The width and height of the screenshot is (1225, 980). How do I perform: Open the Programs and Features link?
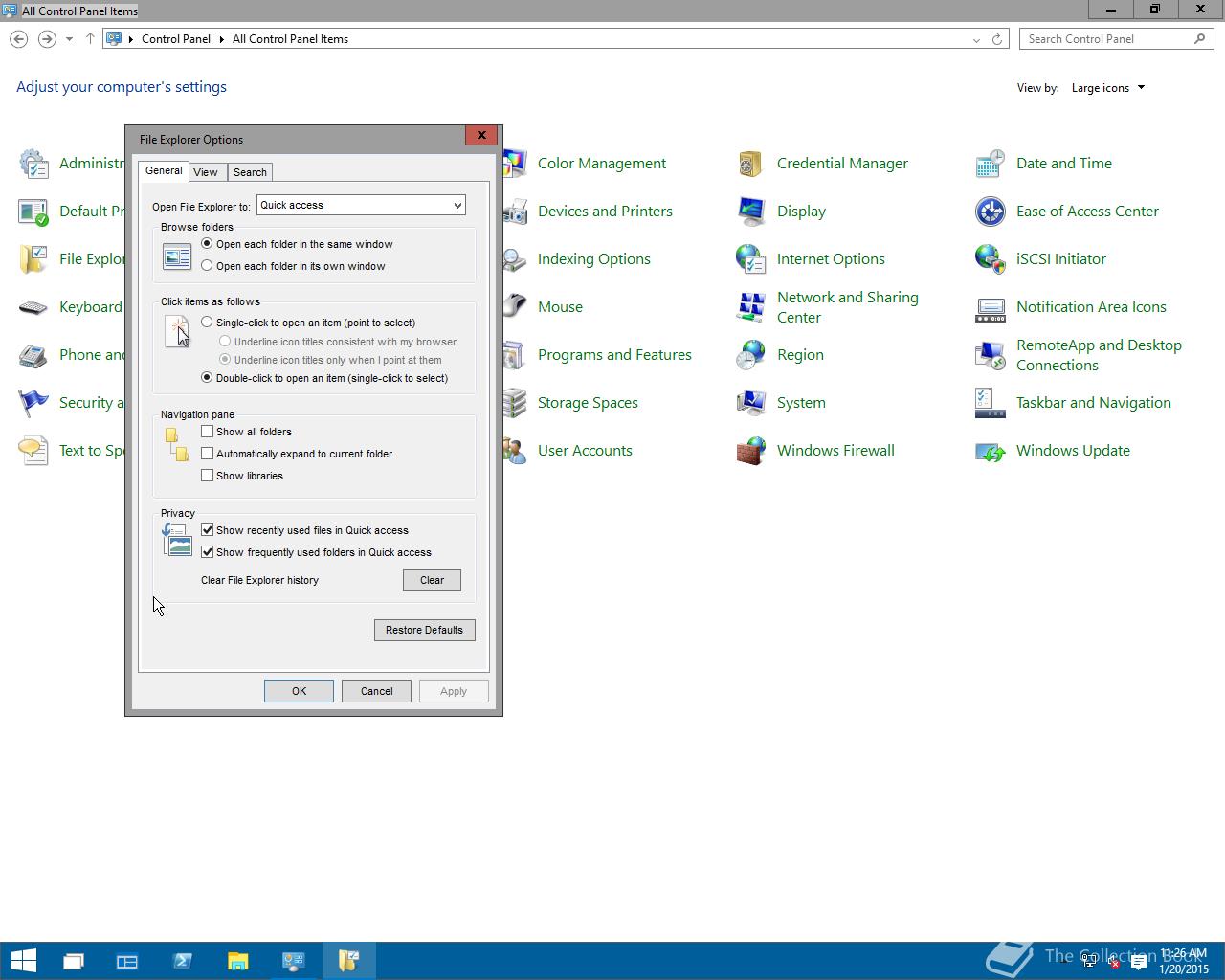point(614,355)
